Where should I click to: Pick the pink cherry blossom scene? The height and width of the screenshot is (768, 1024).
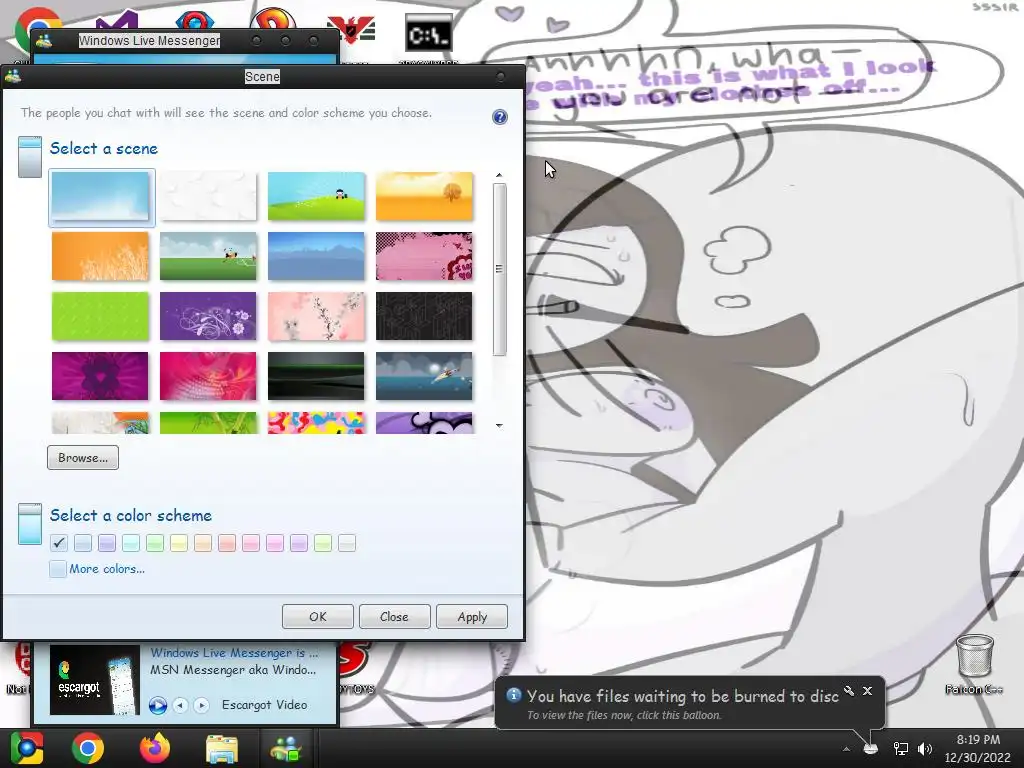316,316
